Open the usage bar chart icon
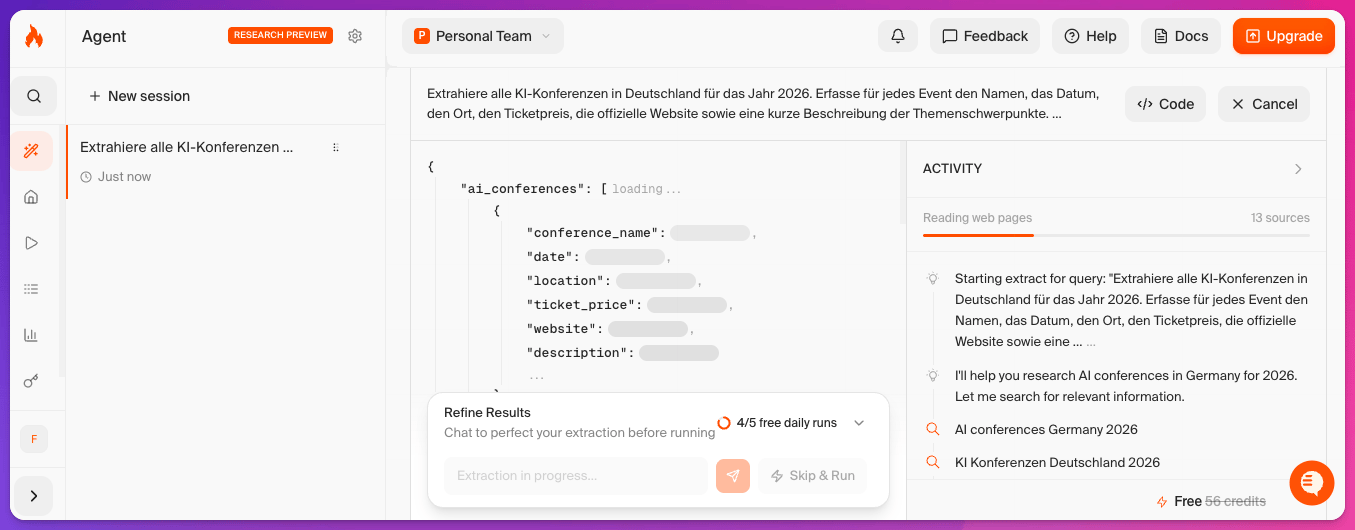This screenshot has width=1355, height=530. pyautogui.click(x=31, y=335)
